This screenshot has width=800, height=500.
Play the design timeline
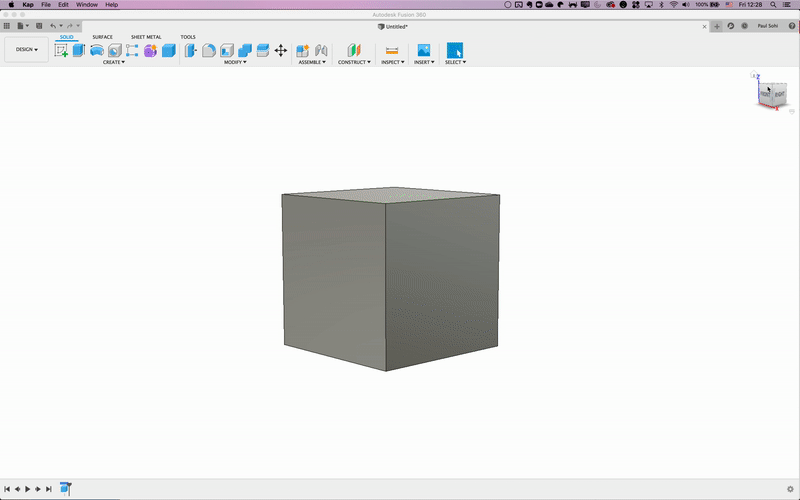pos(28,489)
